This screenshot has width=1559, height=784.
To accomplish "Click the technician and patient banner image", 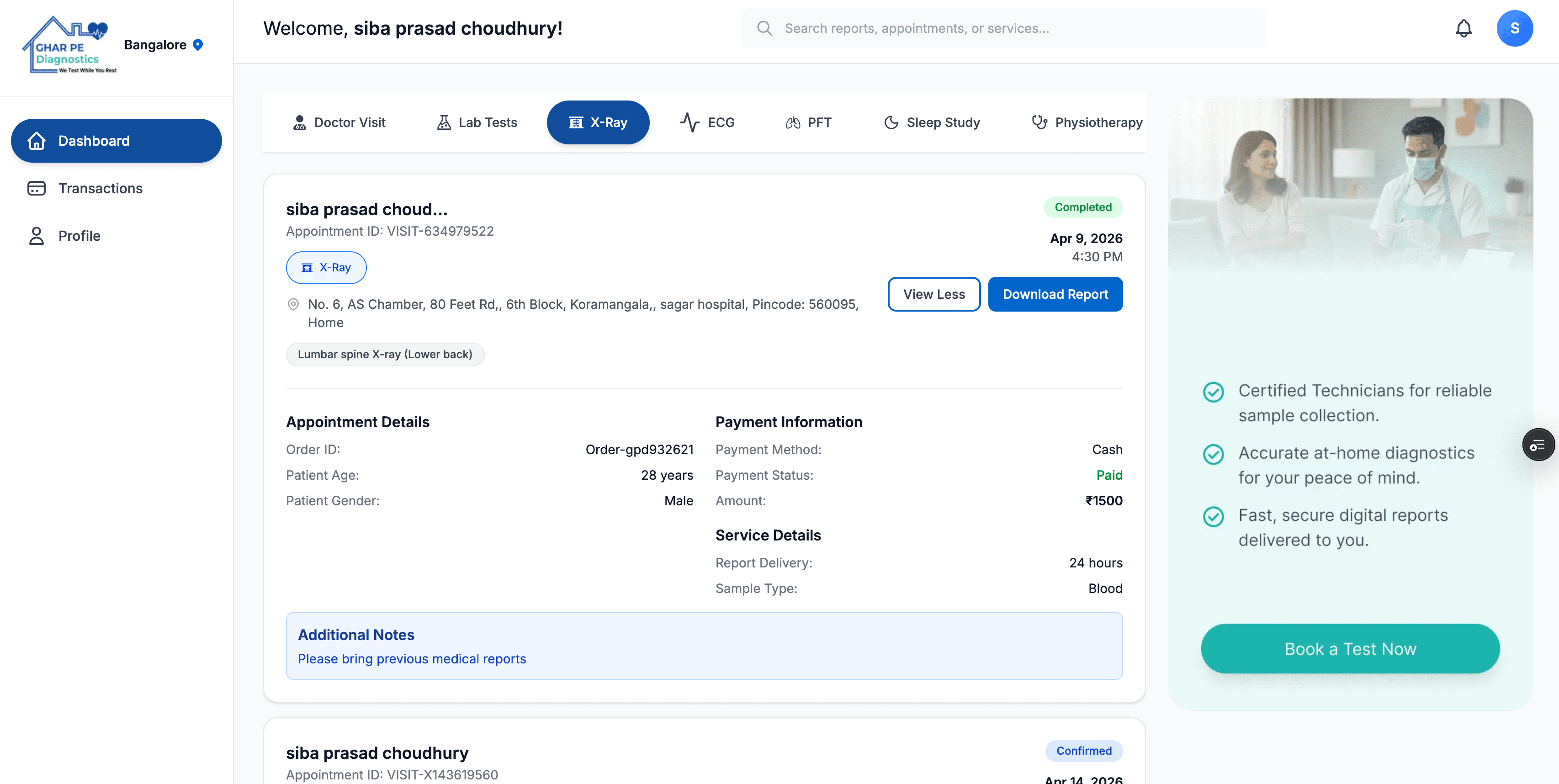I will tap(1350, 186).
